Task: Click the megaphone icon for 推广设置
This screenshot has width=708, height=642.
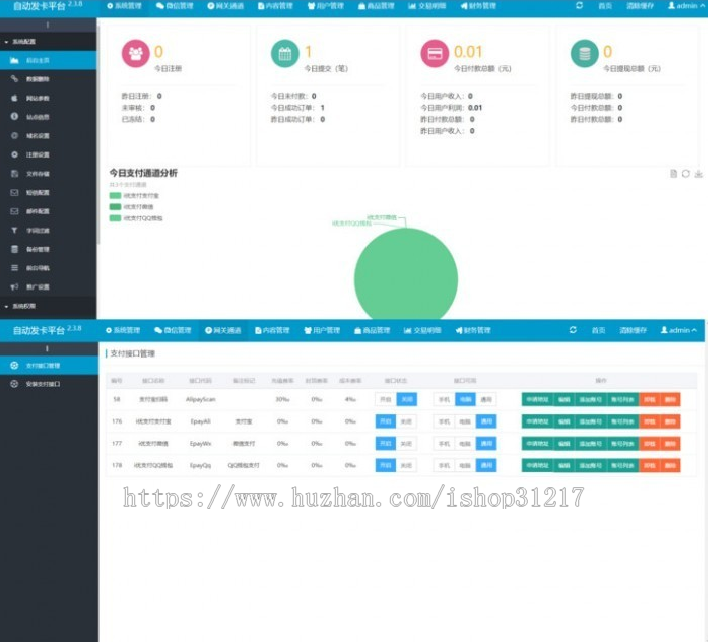Action: (14, 287)
